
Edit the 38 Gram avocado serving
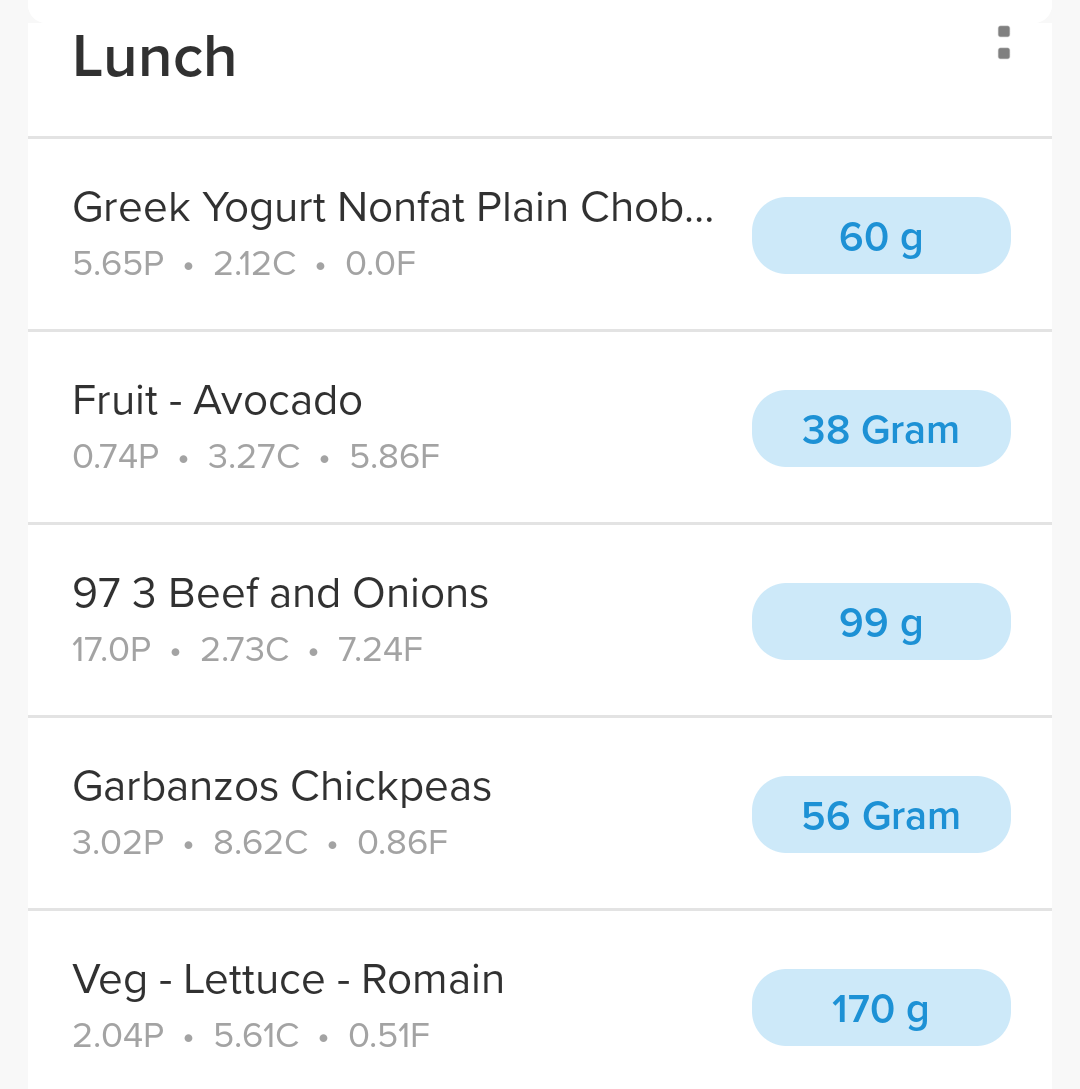[881, 429]
